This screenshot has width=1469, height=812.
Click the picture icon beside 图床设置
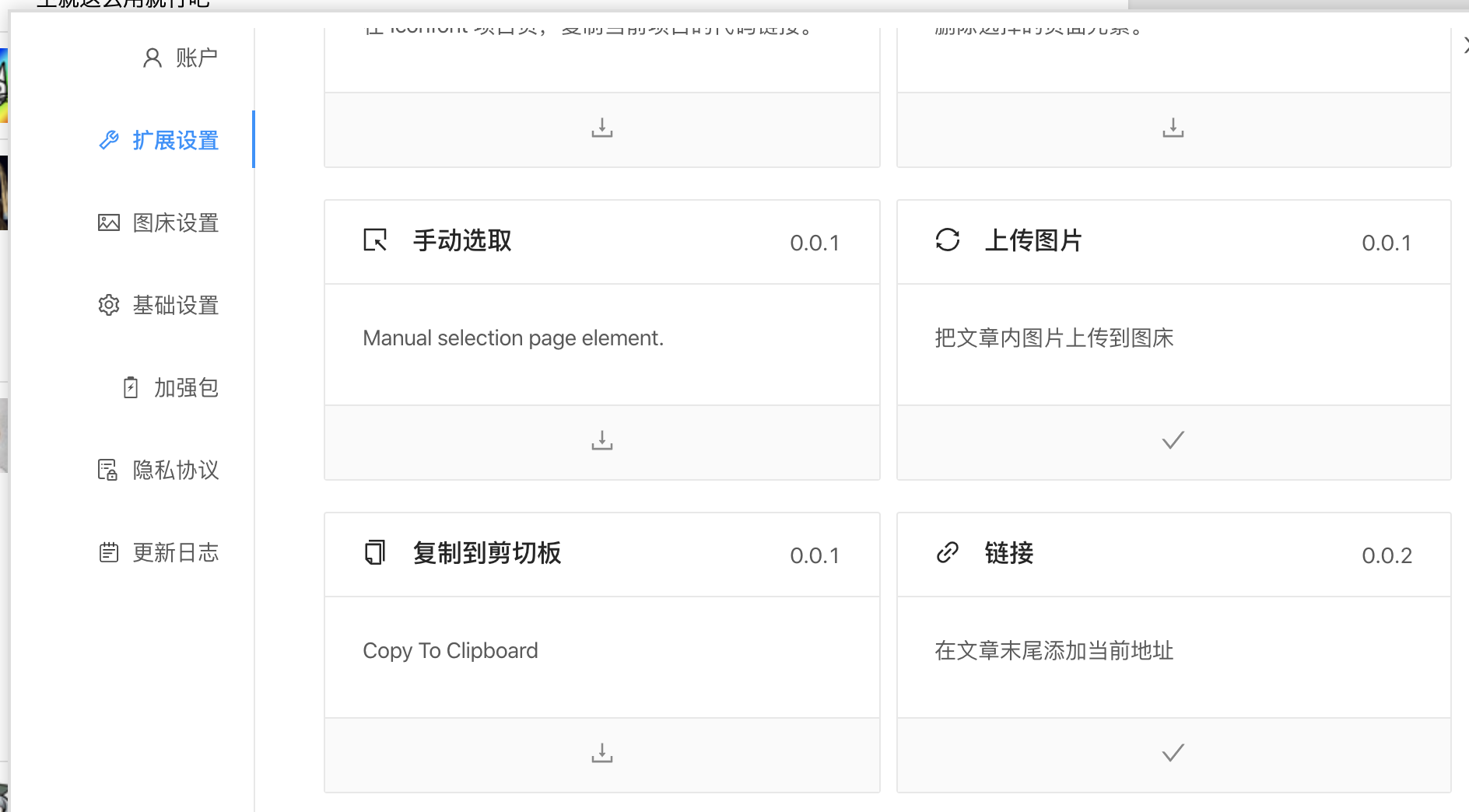click(108, 222)
